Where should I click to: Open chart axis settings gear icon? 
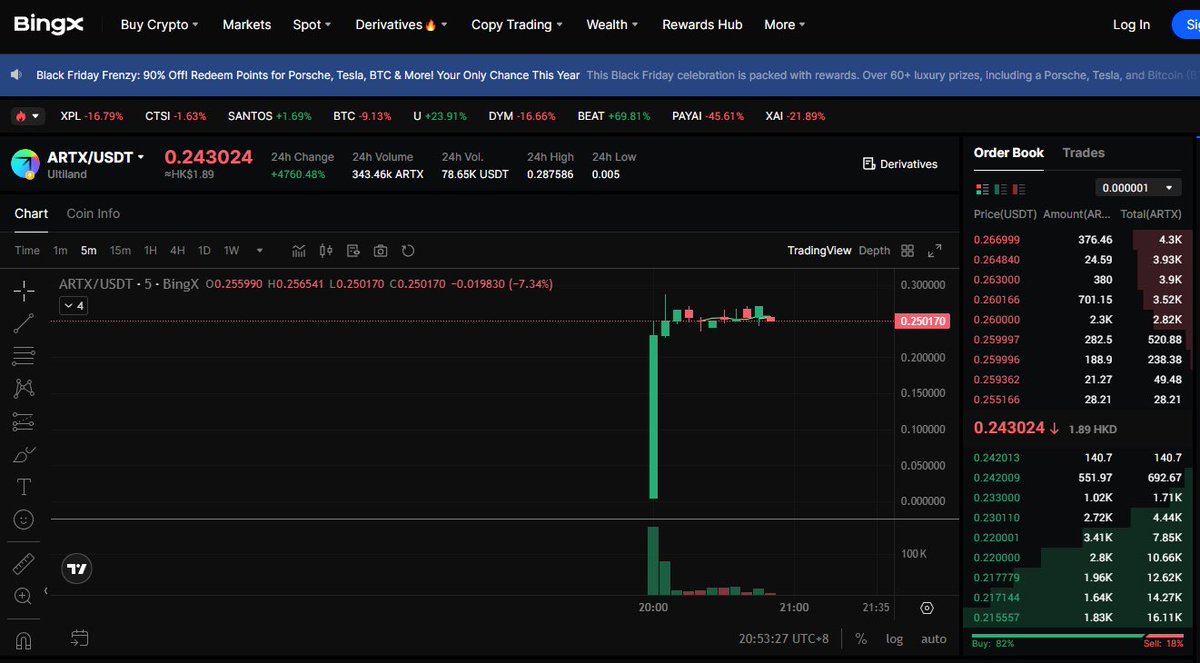[x=927, y=607]
